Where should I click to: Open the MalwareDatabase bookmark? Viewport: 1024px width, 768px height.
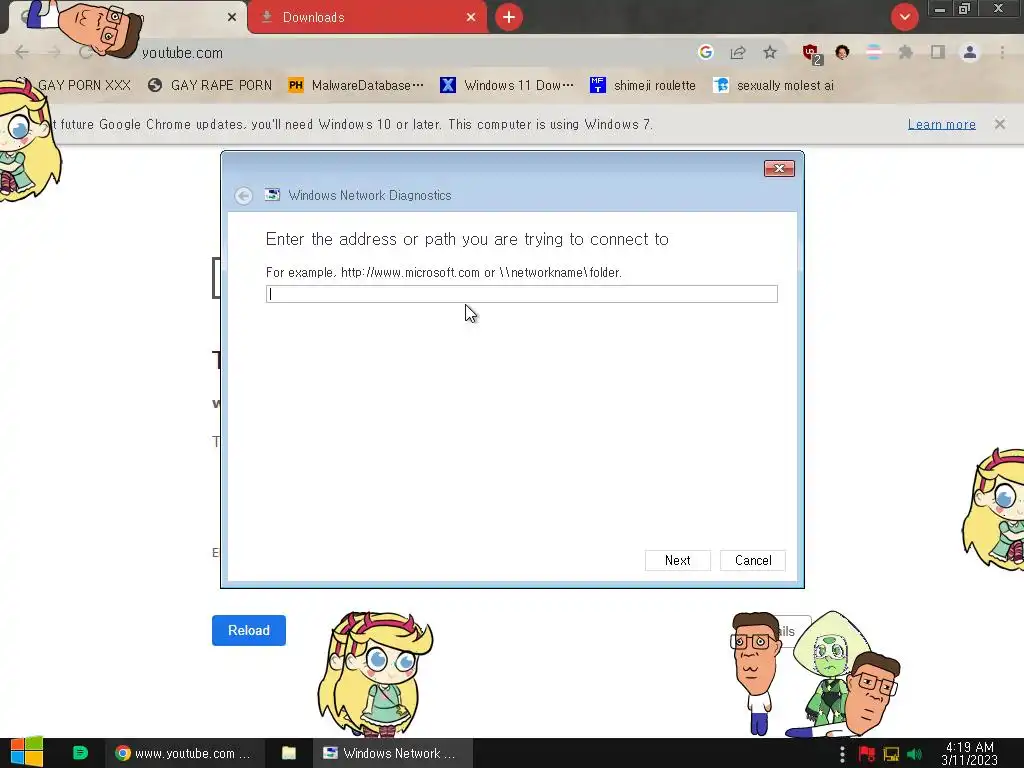(x=357, y=86)
